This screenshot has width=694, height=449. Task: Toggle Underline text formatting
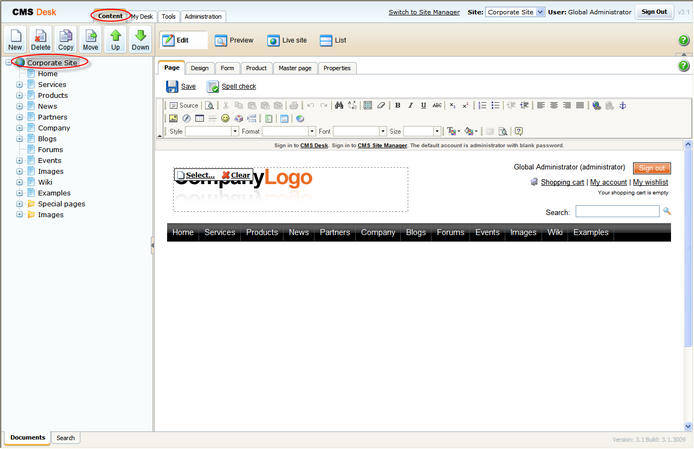[x=424, y=105]
